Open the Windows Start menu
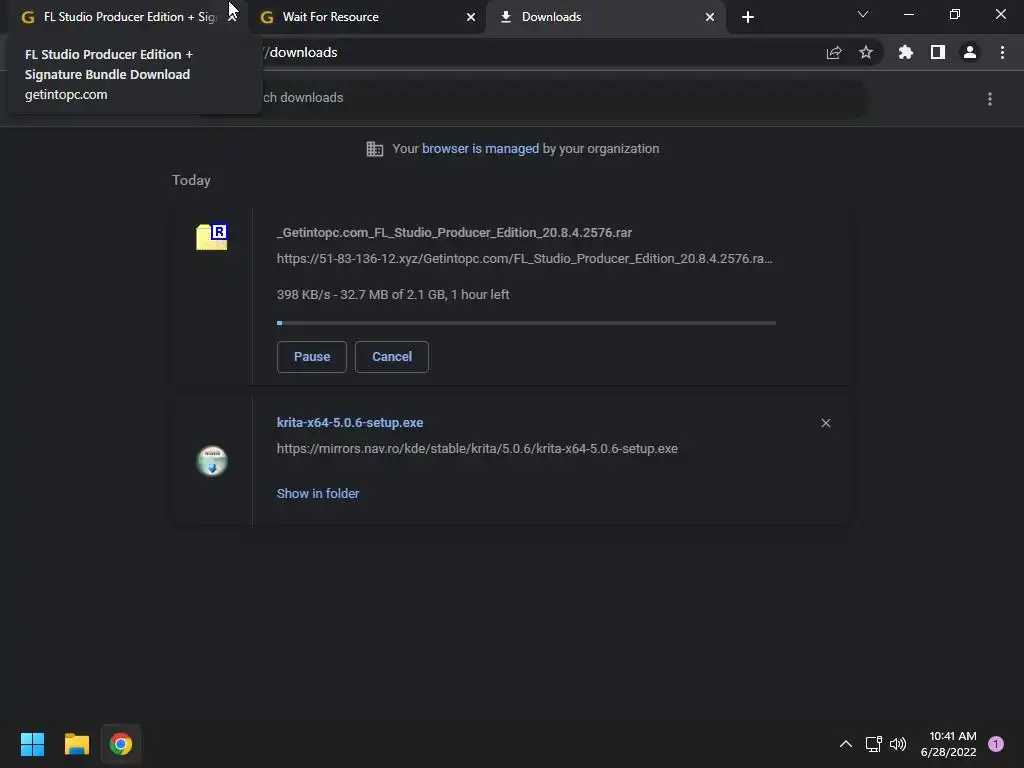Viewport: 1024px width, 768px height. pos(32,744)
